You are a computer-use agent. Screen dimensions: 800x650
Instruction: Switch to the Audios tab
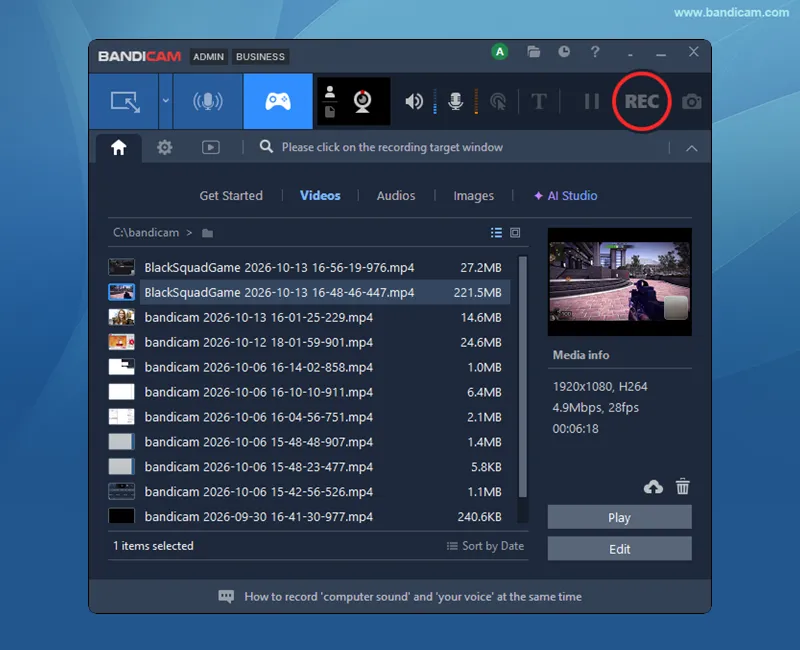coord(396,195)
